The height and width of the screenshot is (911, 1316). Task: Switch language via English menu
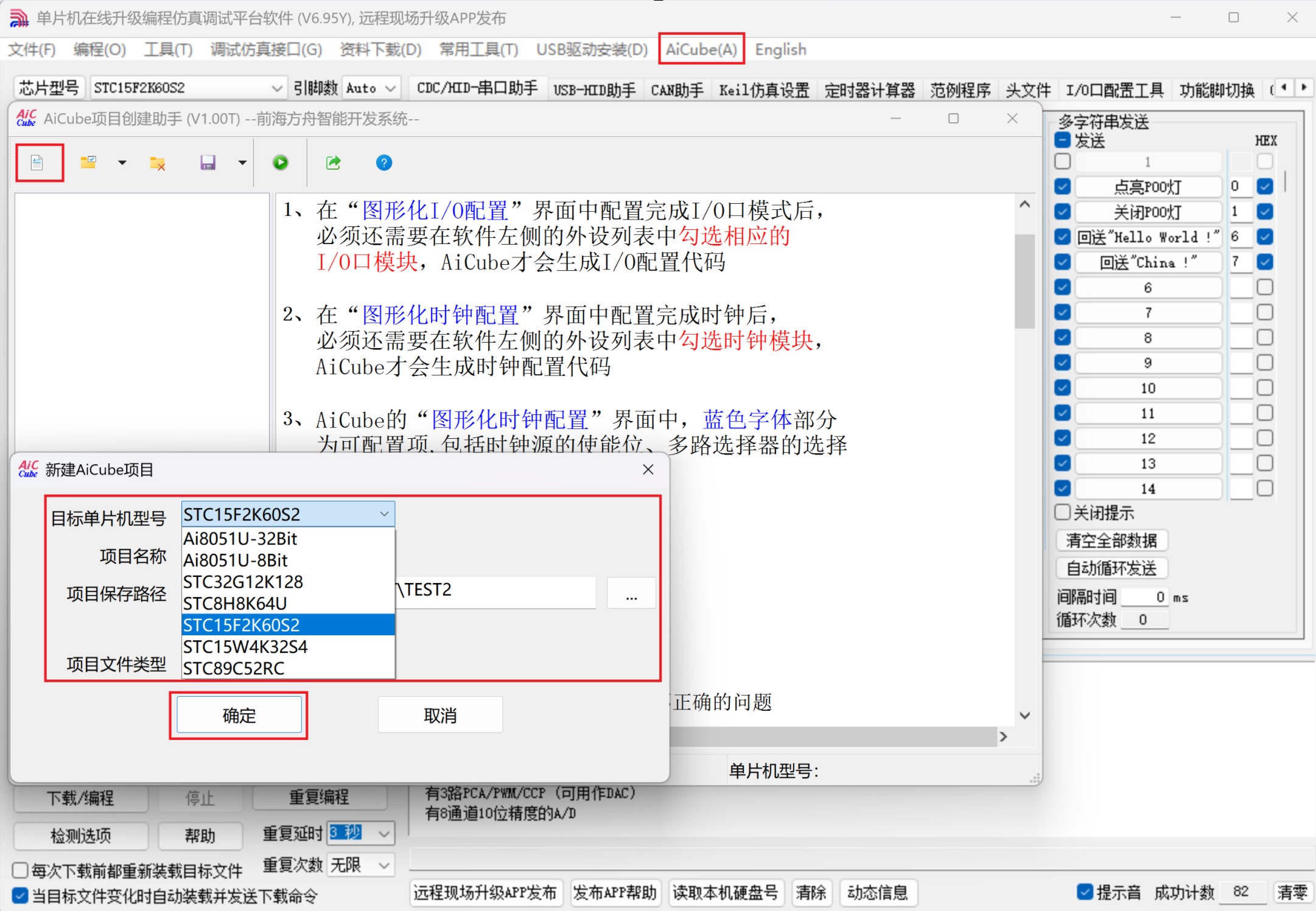[781, 49]
